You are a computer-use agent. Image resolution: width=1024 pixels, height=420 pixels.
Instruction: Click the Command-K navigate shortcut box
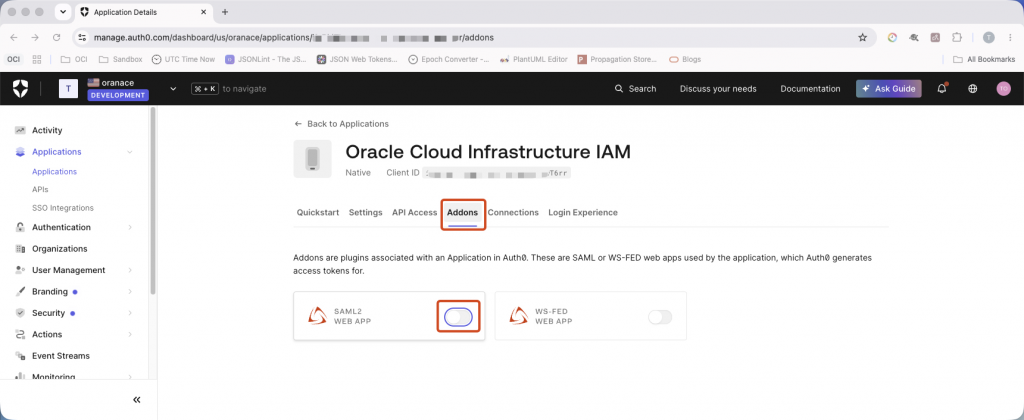click(204, 88)
